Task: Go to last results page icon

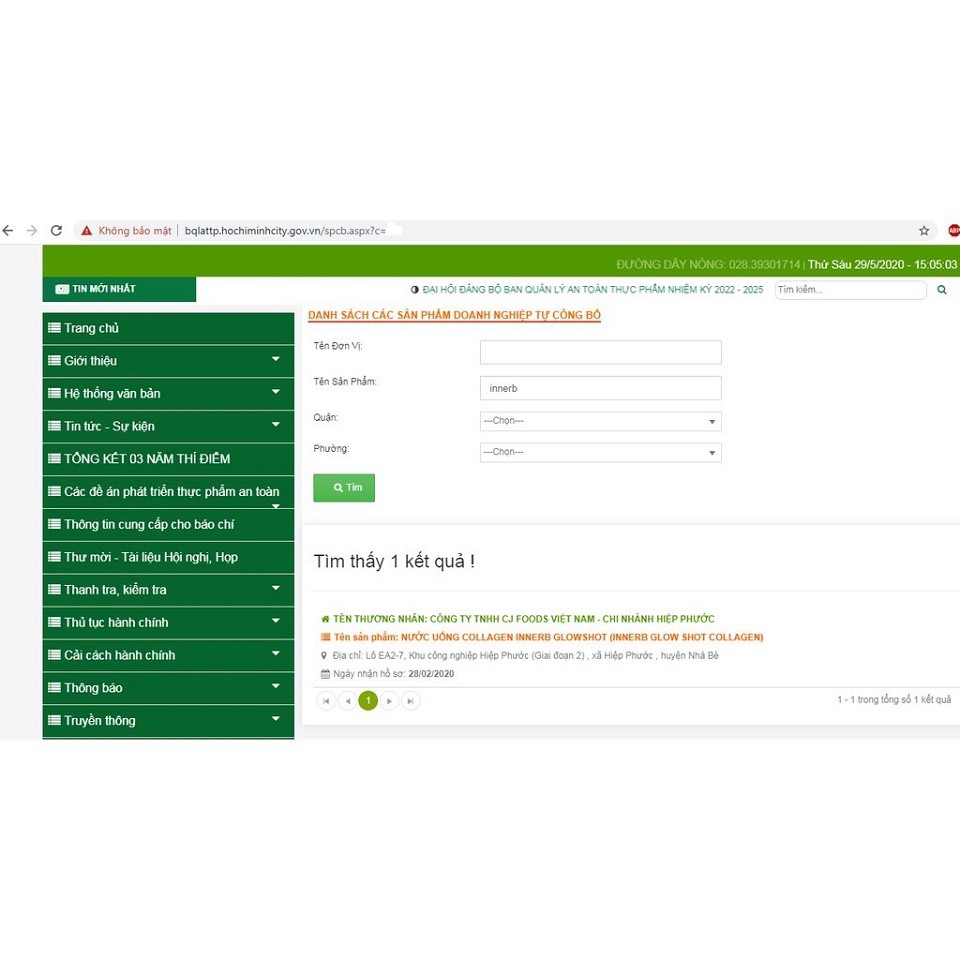Action: click(x=410, y=701)
